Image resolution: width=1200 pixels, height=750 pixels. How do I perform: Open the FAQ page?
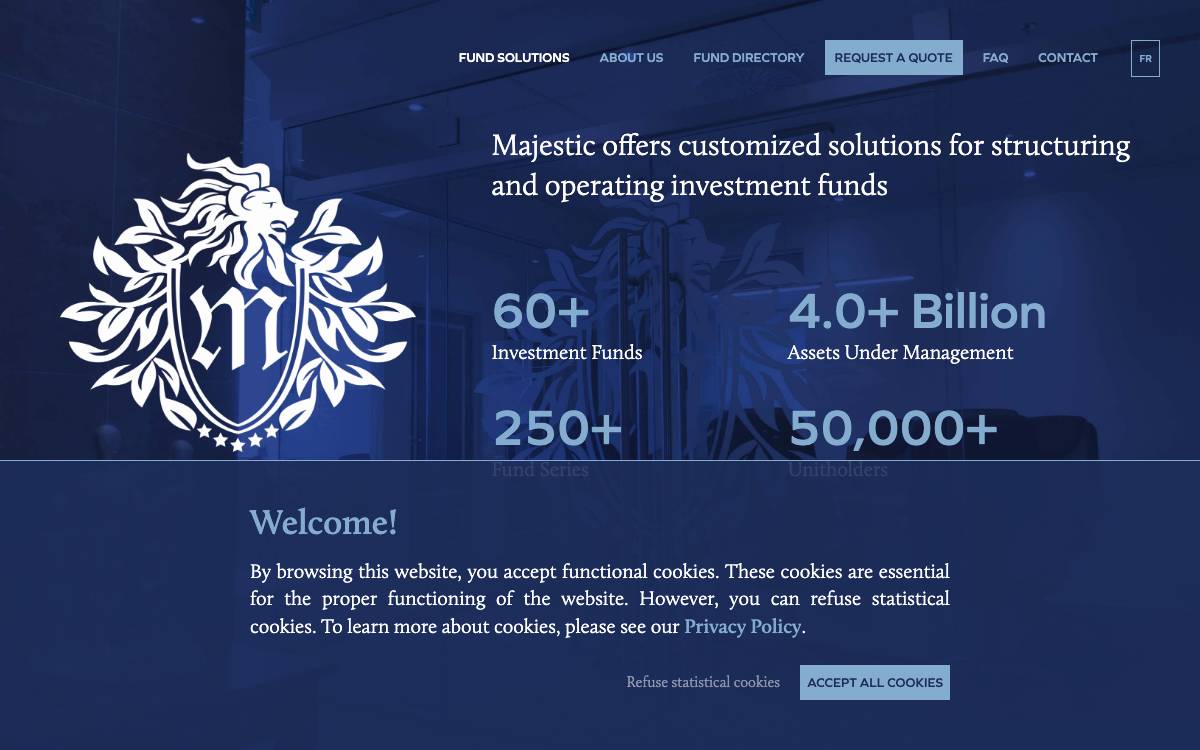(x=995, y=58)
